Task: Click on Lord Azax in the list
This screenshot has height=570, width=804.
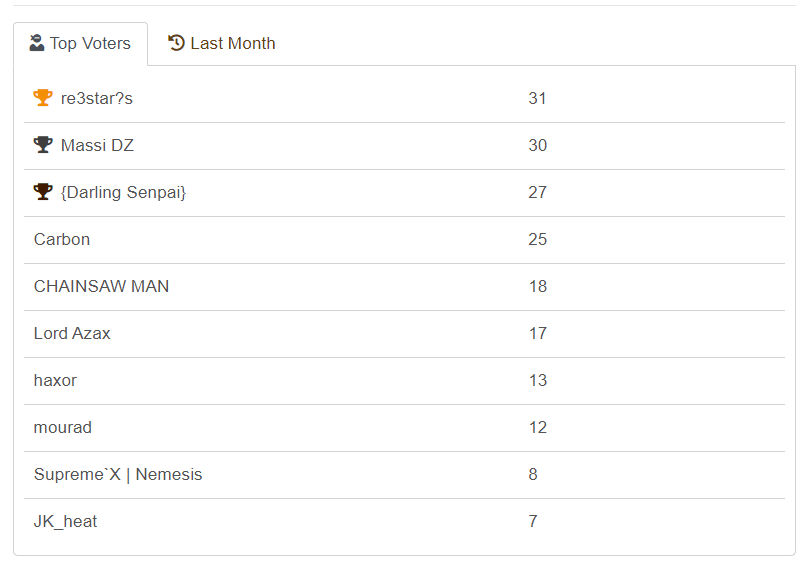Action: pyautogui.click(x=72, y=333)
